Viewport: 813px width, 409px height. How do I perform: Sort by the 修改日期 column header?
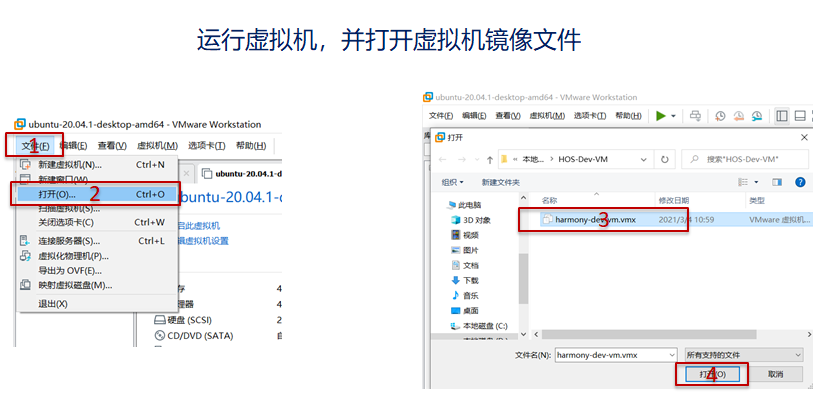(x=674, y=200)
